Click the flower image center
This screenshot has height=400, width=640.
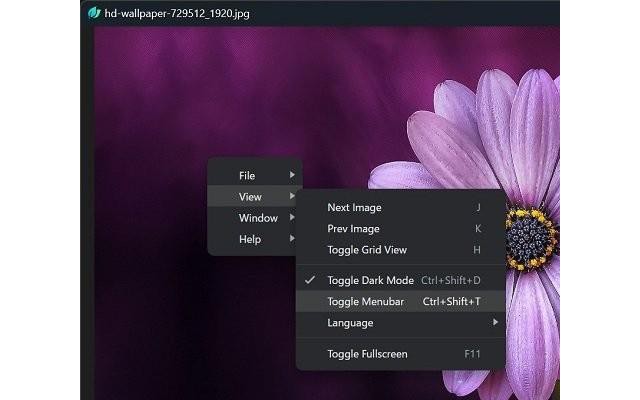pyautogui.click(x=530, y=239)
